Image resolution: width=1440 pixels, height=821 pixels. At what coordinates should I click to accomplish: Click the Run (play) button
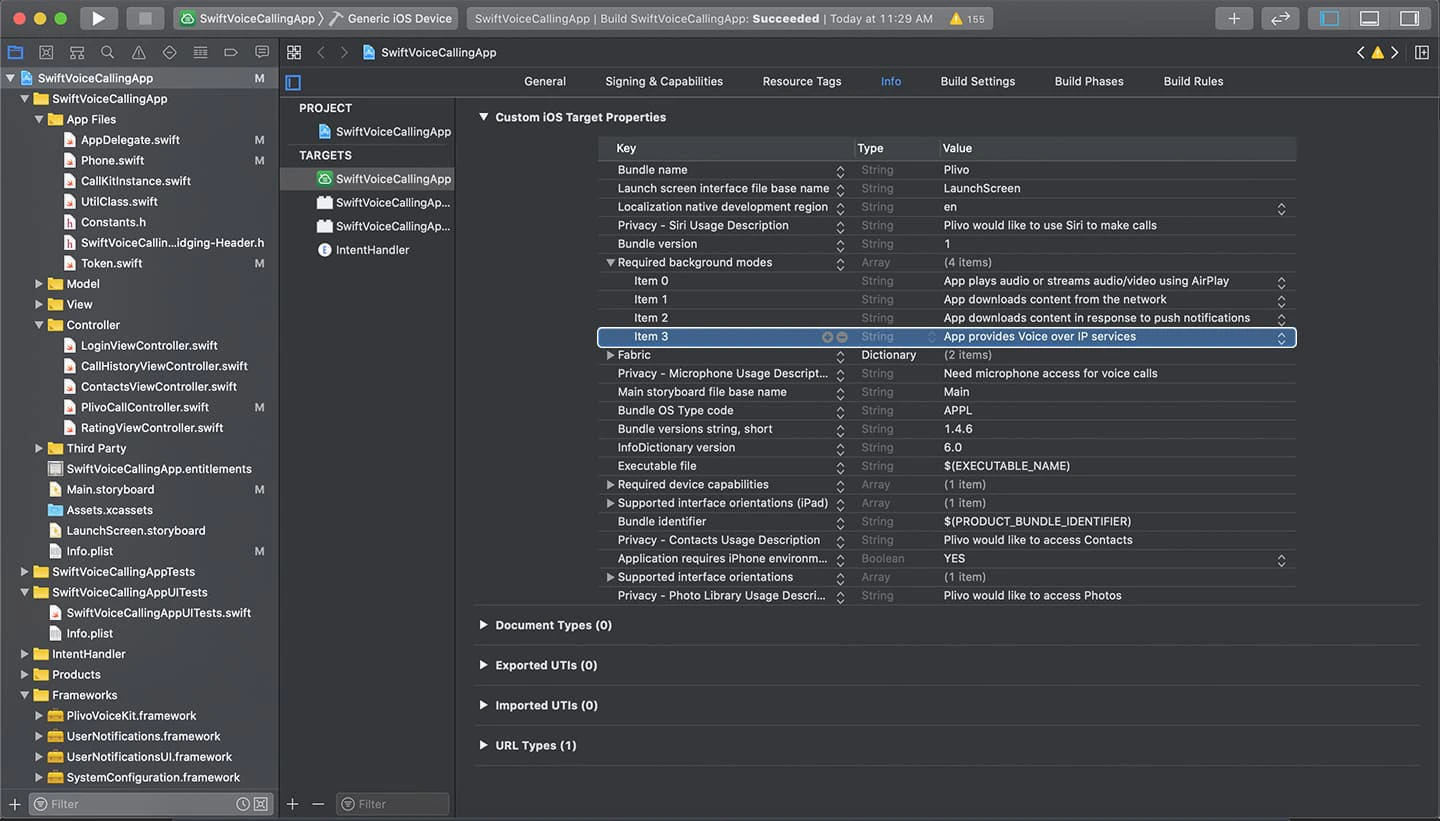pos(97,18)
